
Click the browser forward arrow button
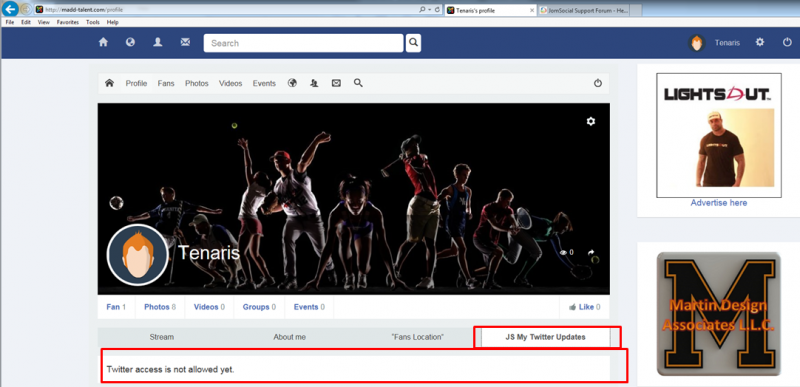tap(26, 10)
